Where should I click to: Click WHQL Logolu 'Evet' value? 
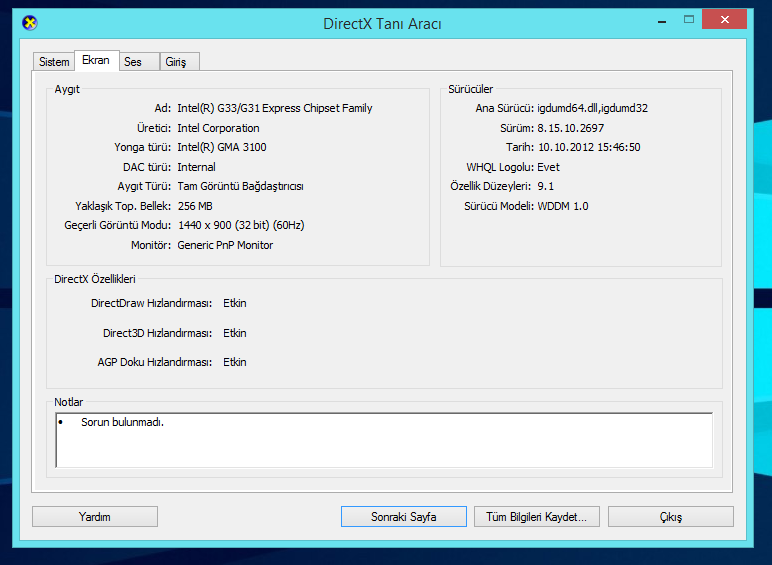click(x=548, y=167)
